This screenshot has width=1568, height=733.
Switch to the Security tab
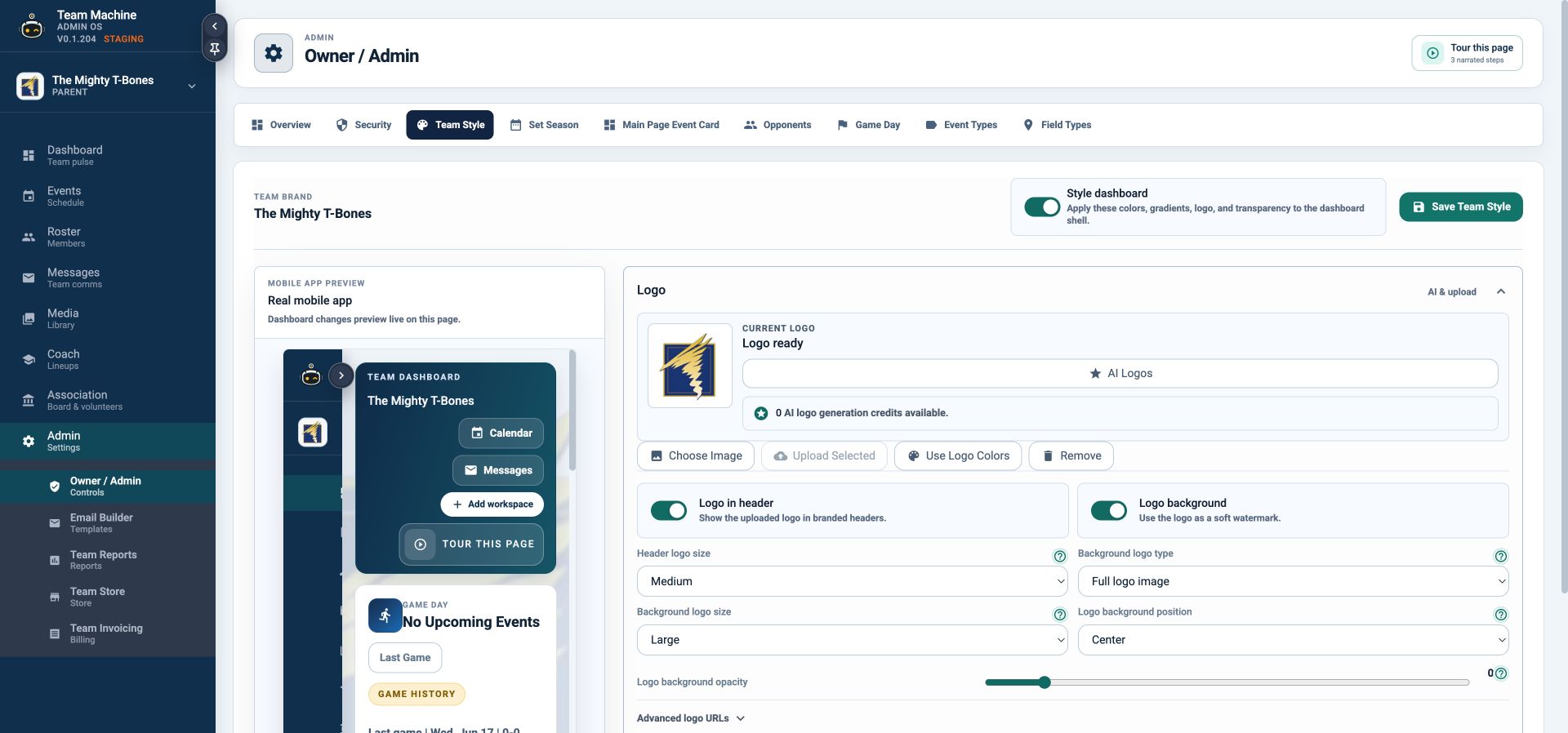(x=363, y=125)
